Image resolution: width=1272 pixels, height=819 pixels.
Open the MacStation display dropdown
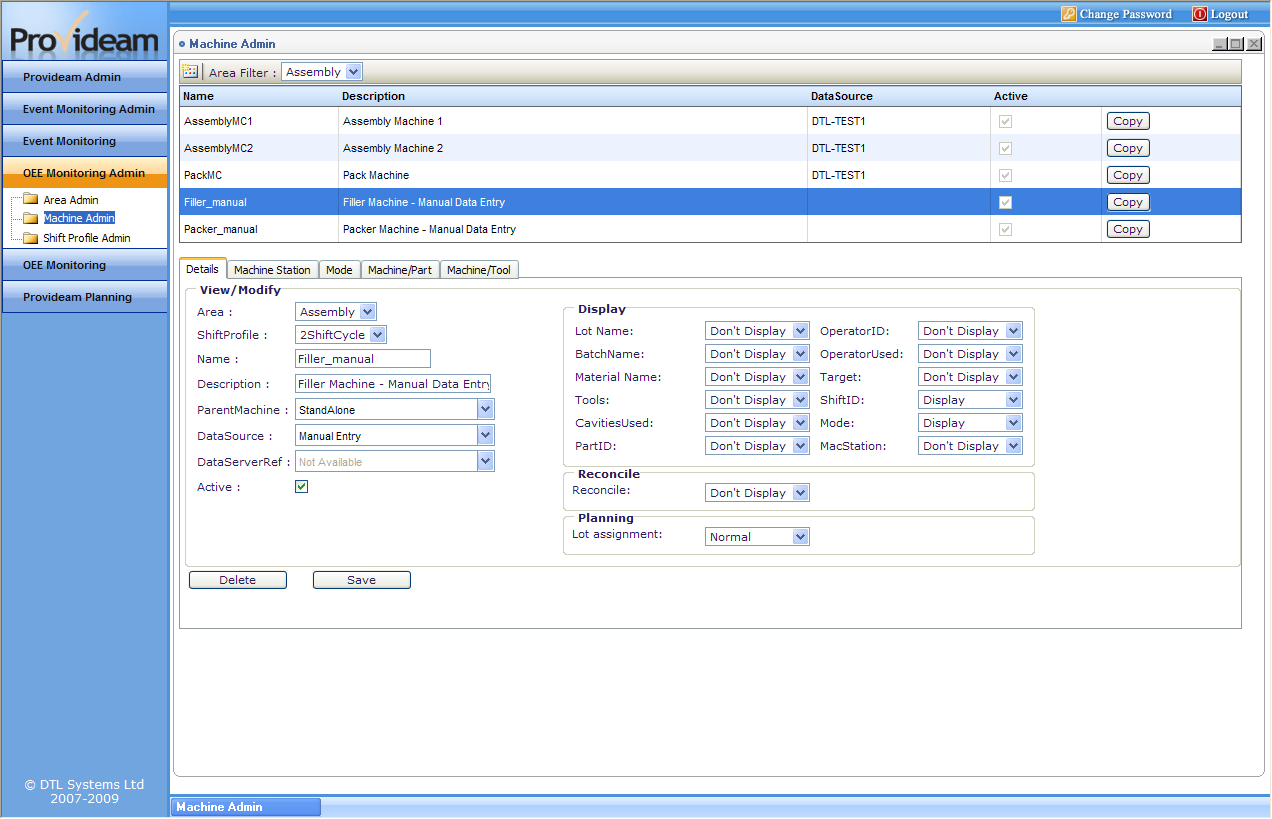(x=970, y=446)
